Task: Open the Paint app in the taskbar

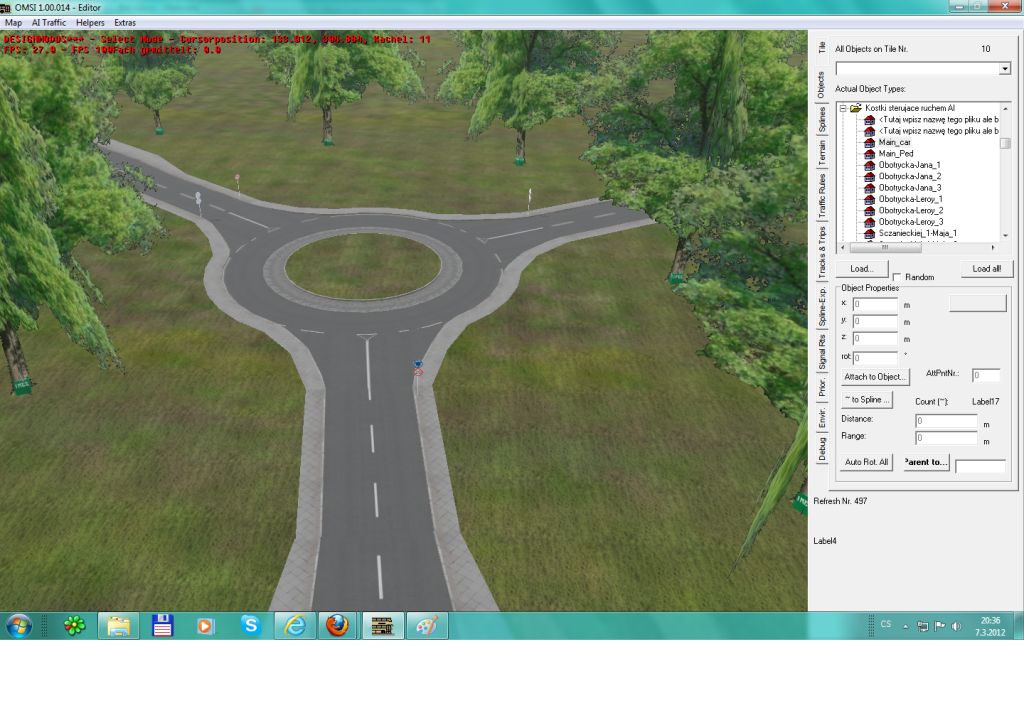Action: point(426,626)
